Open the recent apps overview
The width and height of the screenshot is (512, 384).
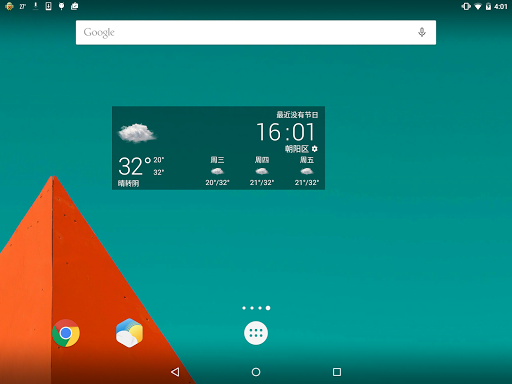tap(337, 372)
